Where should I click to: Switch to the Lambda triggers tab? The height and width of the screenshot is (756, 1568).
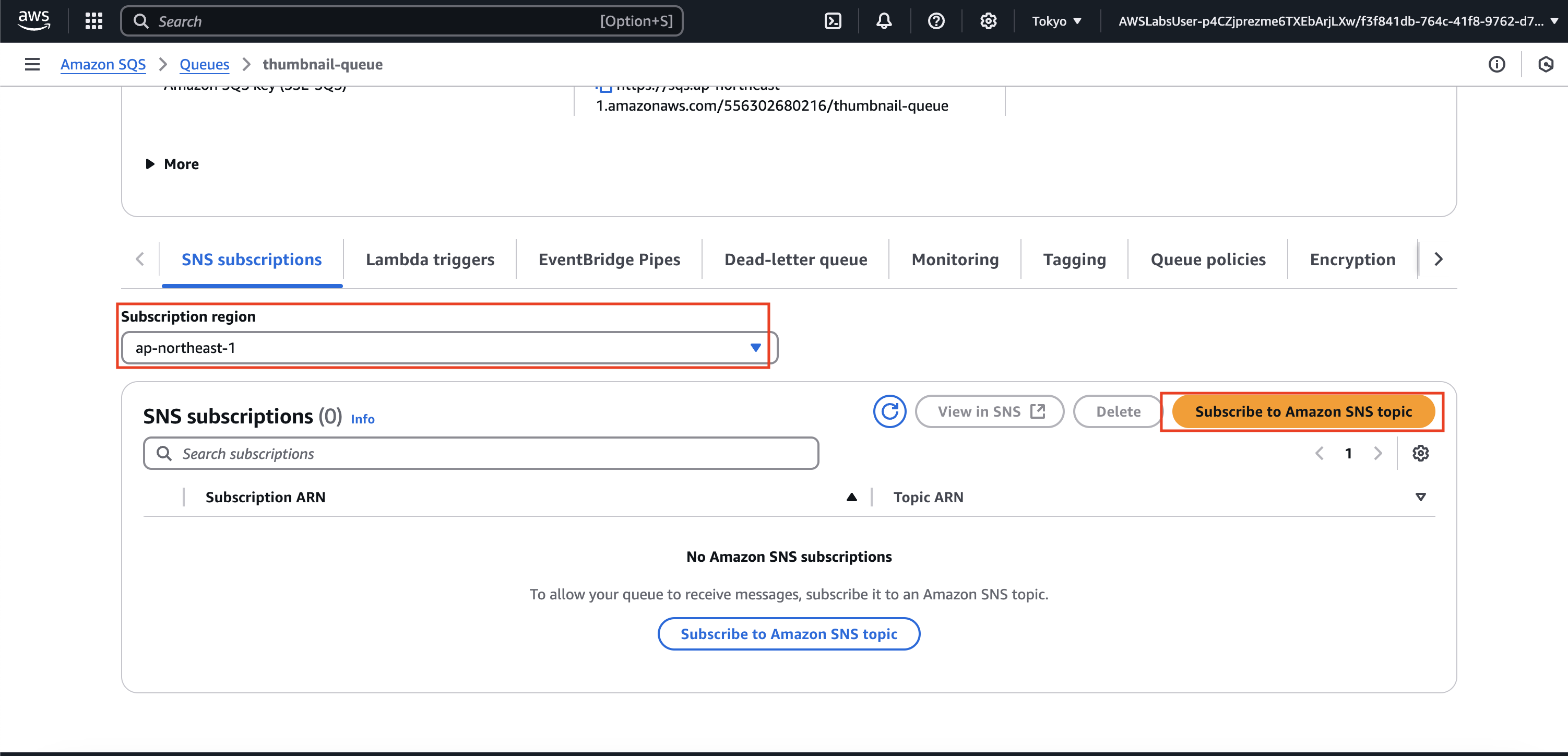pyautogui.click(x=430, y=259)
